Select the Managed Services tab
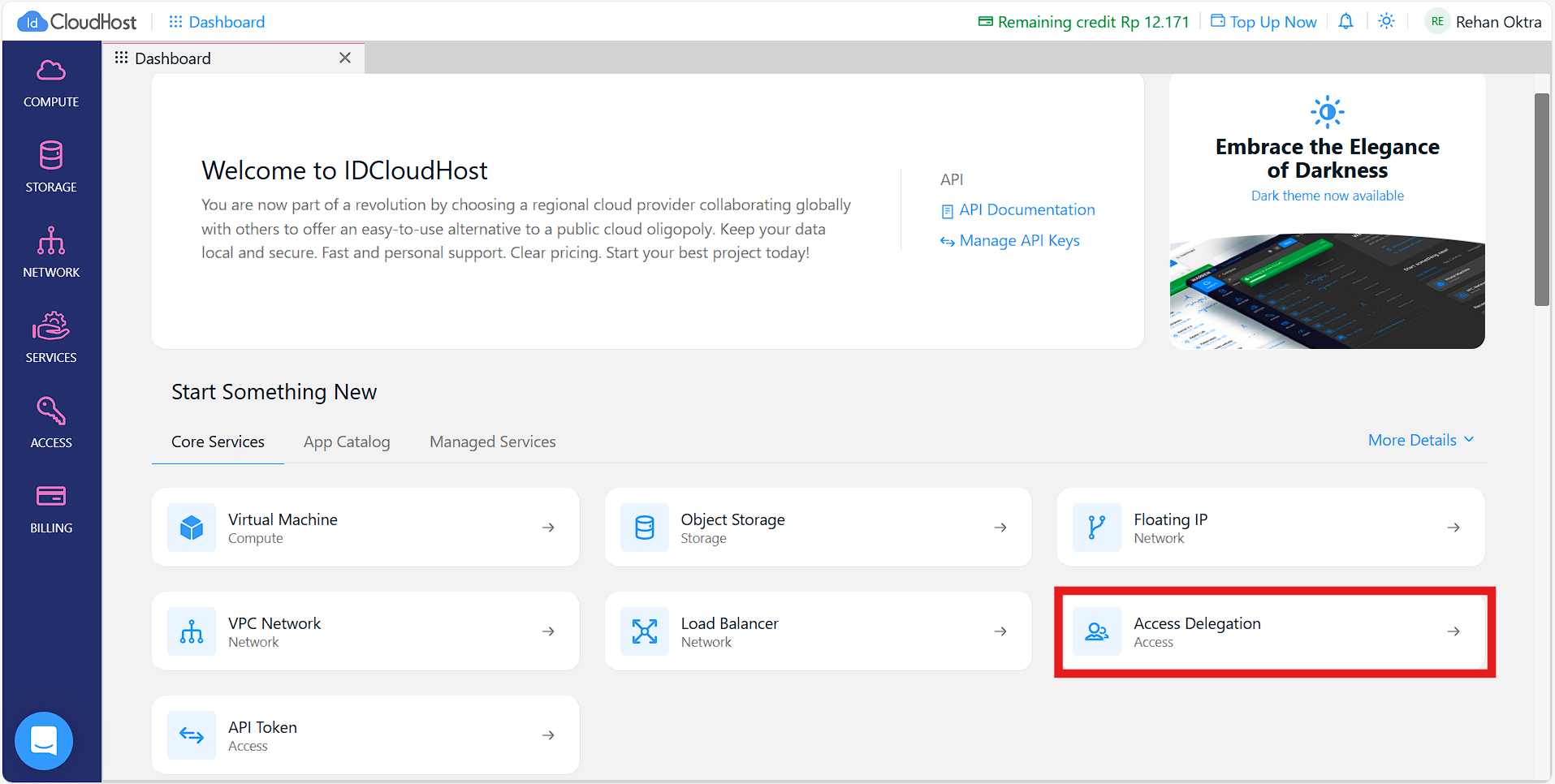This screenshot has height=784, width=1555. (492, 442)
